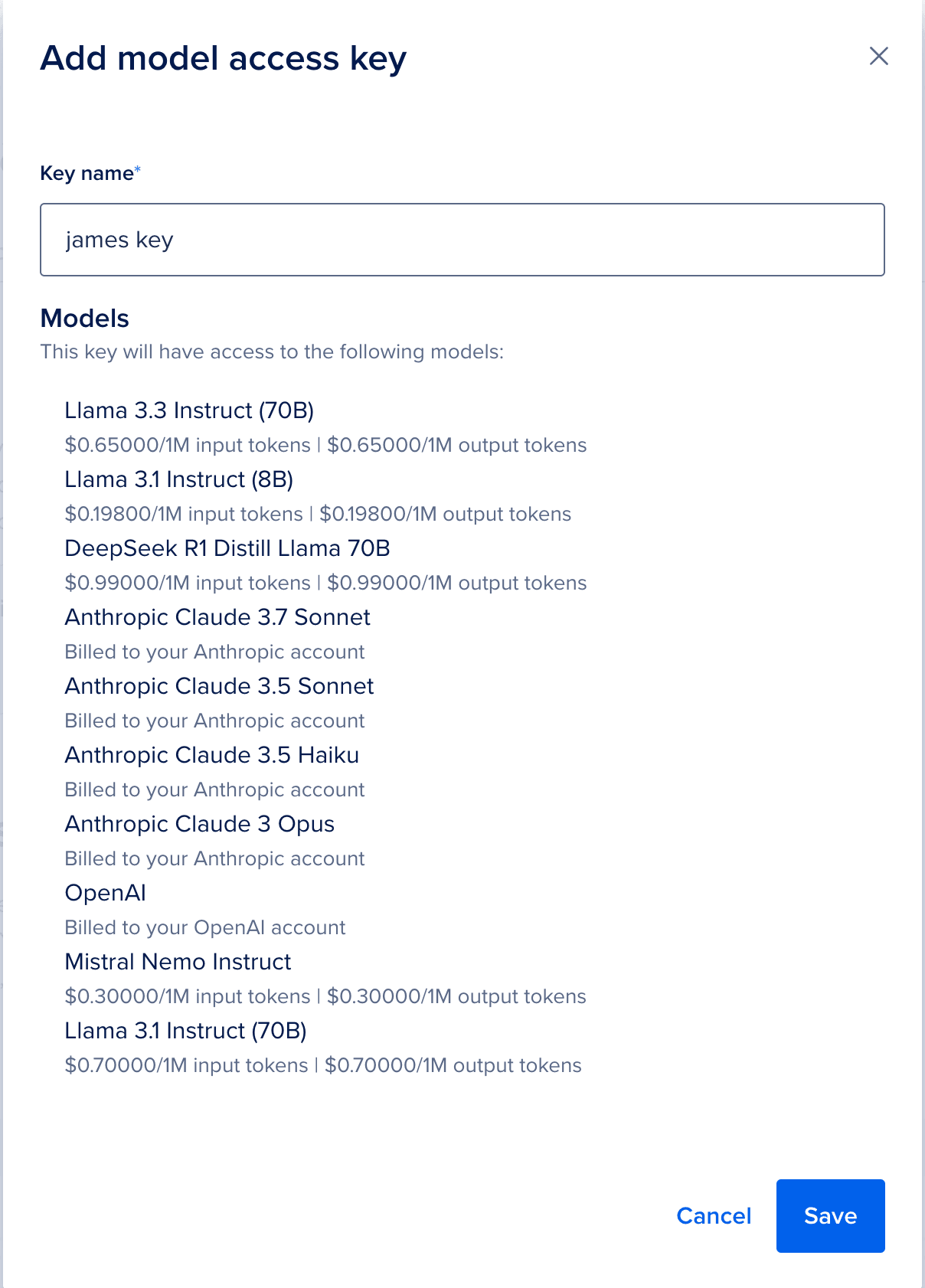Choose Anthropic Claude 3.5 Haiku
Image resolution: width=925 pixels, height=1288 pixels.
[x=212, y=755]
